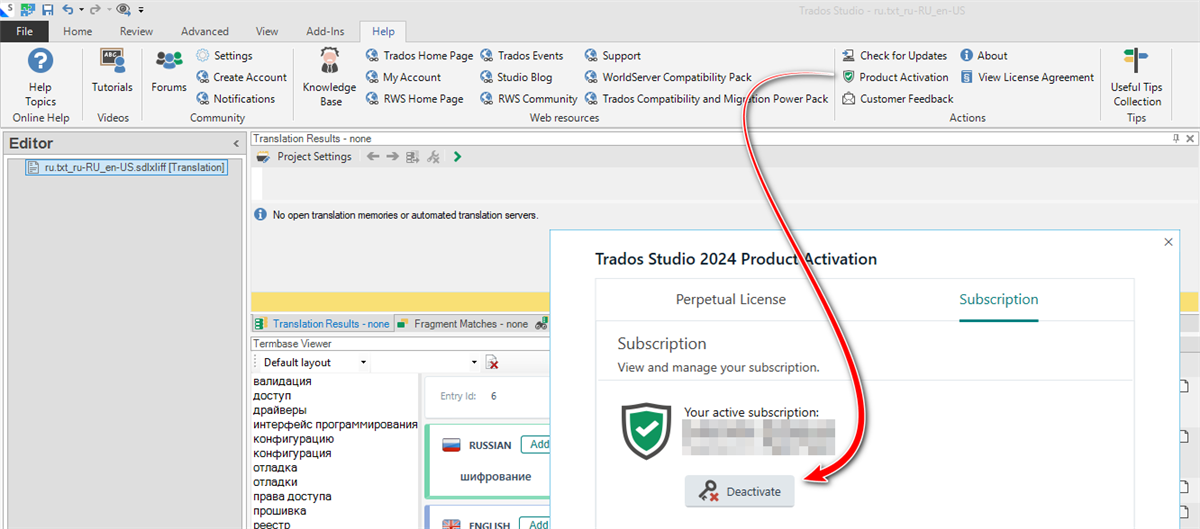
Task: Open RWS Community web resource
Action: coord(528,99)
